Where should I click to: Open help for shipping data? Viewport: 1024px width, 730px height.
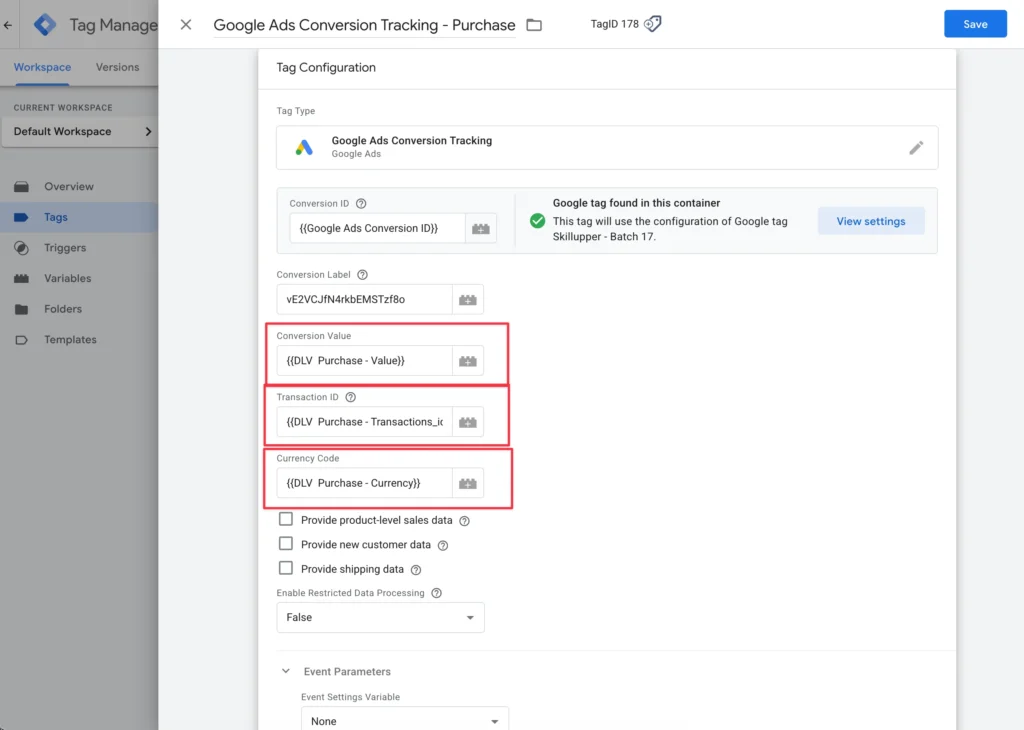(416, 570)
